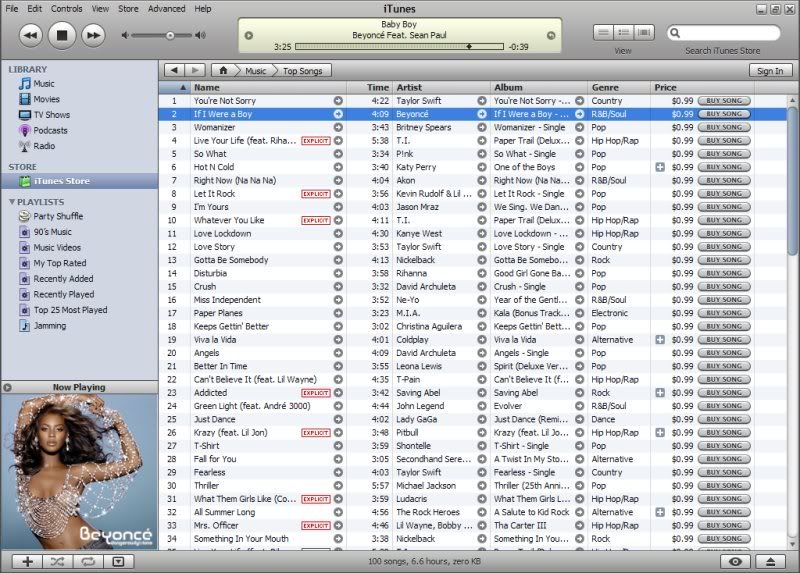Click the Now Playing panel arrow
Screen dimensions: 800x573
pyautogui.click(x=8, y=387)
